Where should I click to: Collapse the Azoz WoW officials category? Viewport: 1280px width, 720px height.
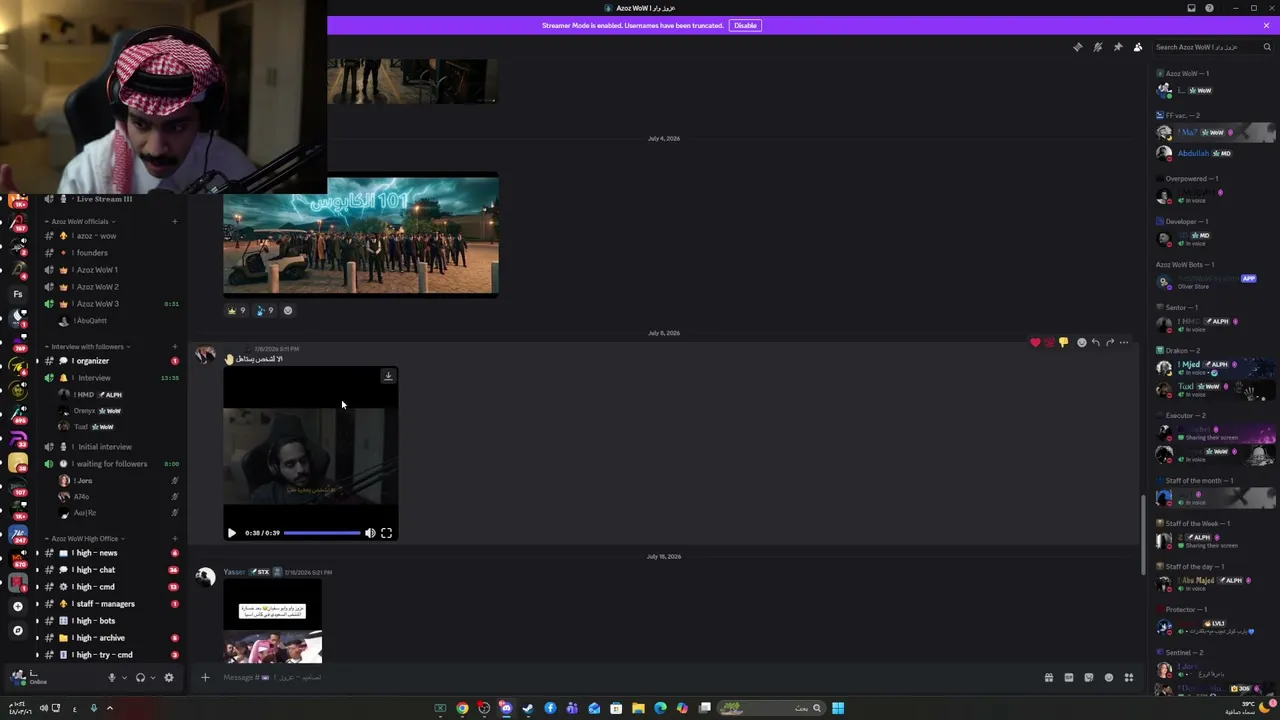click(x=80, y=221)
